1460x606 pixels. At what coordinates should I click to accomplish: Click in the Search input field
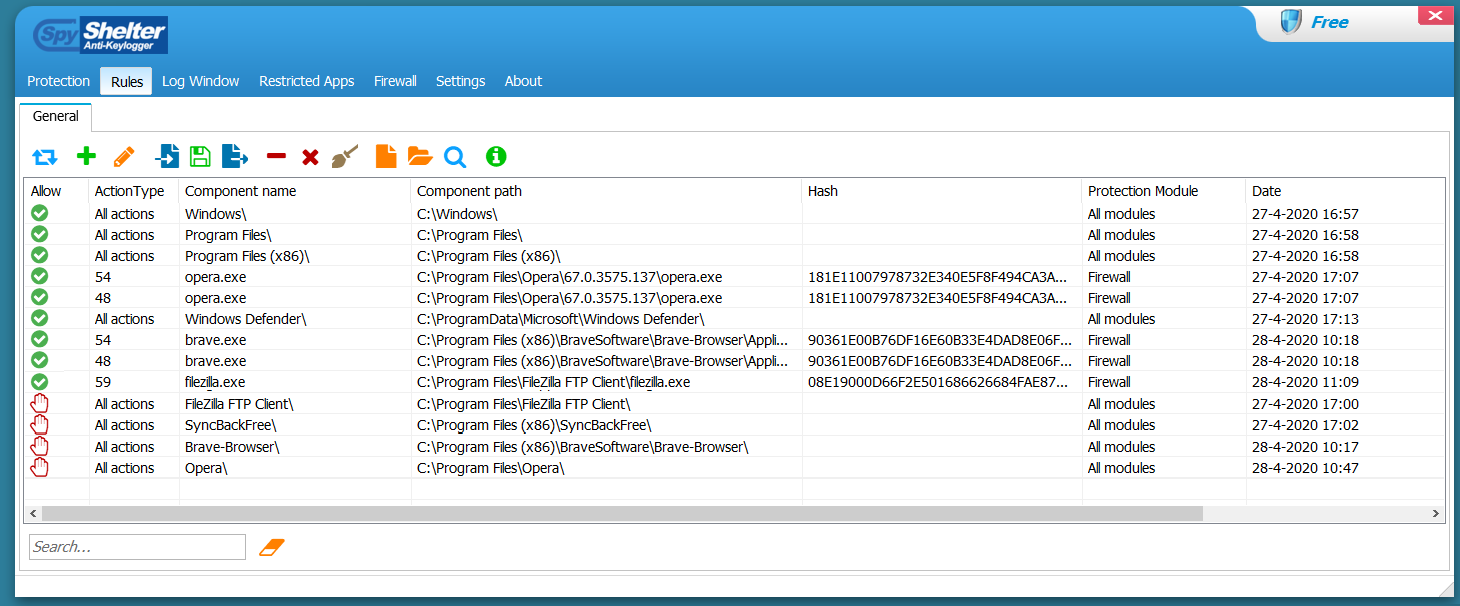[x=137, y=547]
